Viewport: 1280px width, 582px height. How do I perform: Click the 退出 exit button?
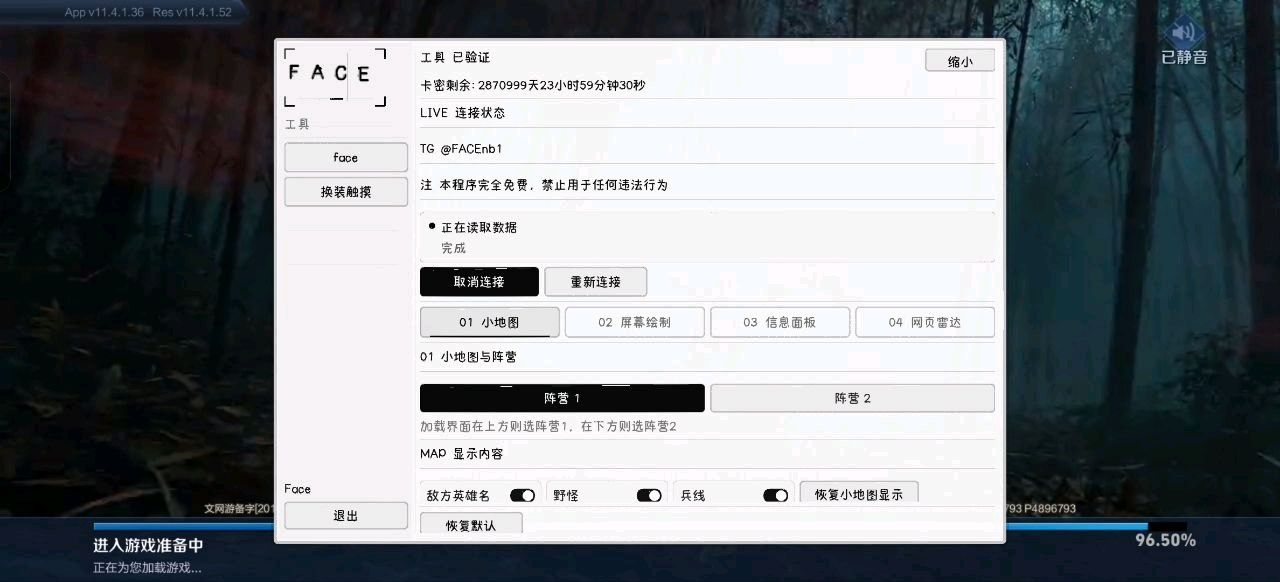tap(346, 515)
